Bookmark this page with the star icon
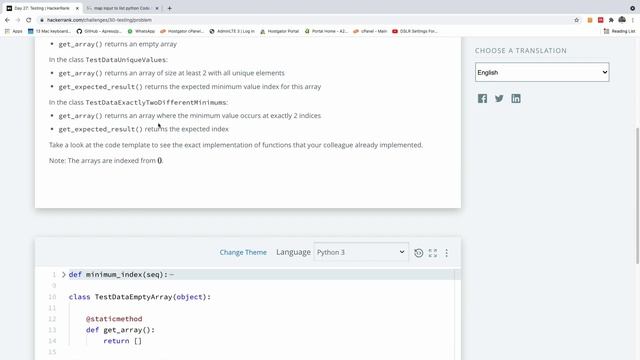Viewport: 640px width, 360px height. (577, 20)
